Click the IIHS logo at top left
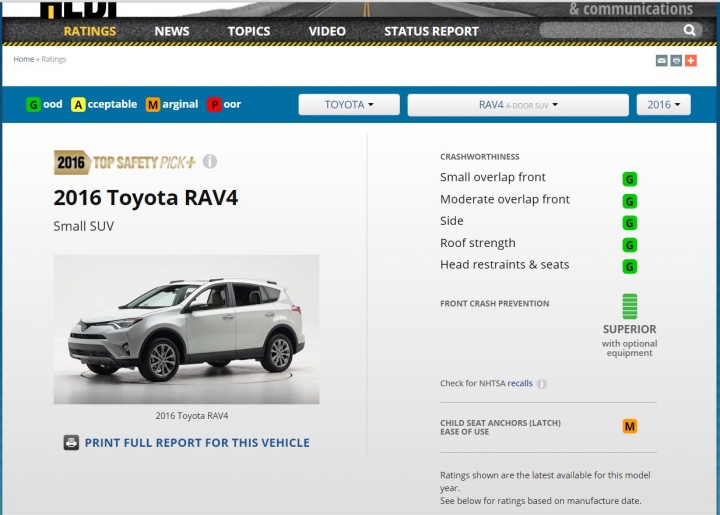 tap(78, 9)
